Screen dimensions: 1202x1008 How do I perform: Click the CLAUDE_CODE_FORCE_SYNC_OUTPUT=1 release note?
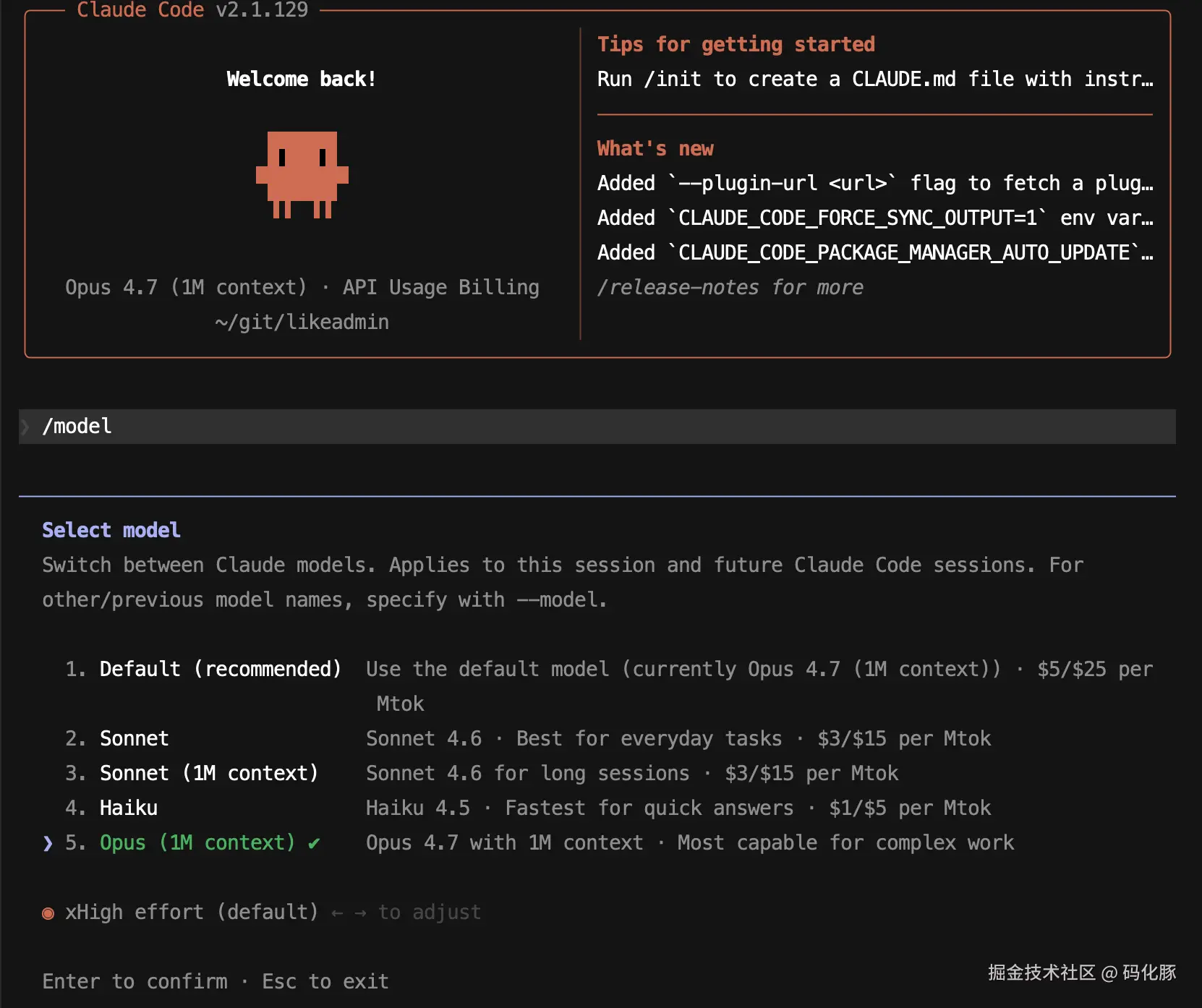click(x=875, y=218)
